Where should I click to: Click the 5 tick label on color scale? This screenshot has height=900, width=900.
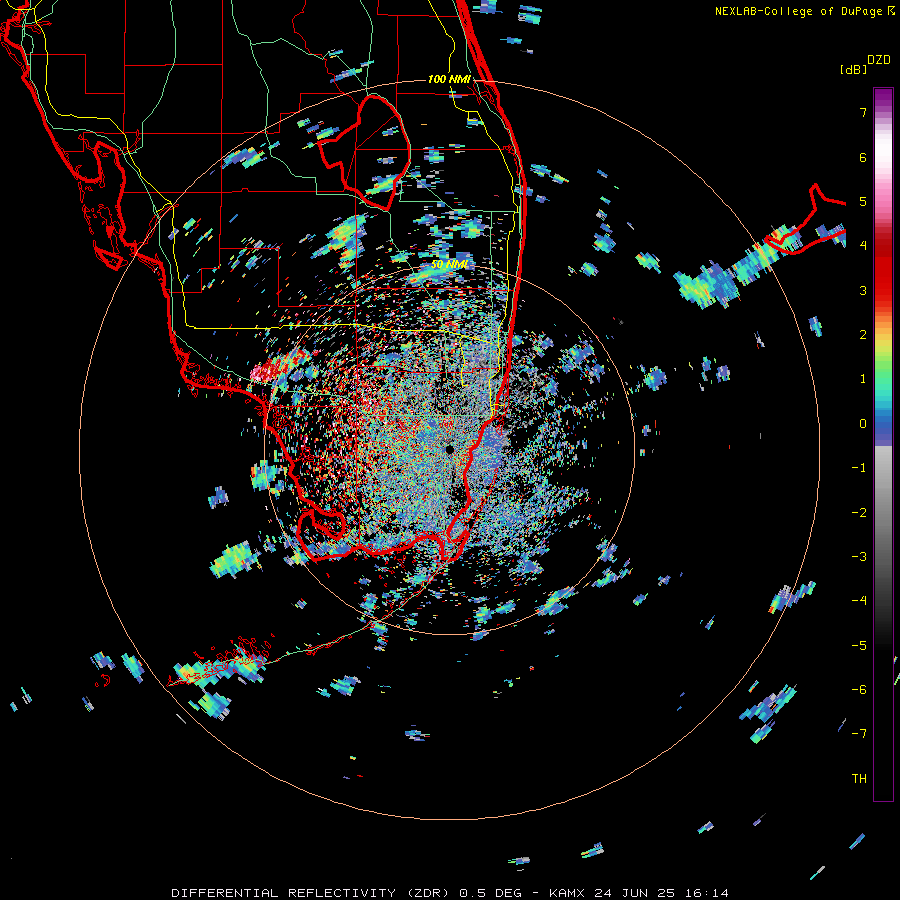coord(863,201)
